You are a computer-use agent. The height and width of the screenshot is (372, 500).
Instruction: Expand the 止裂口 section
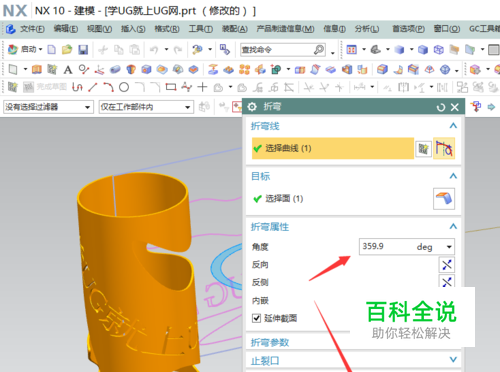(x=453, y=360)
